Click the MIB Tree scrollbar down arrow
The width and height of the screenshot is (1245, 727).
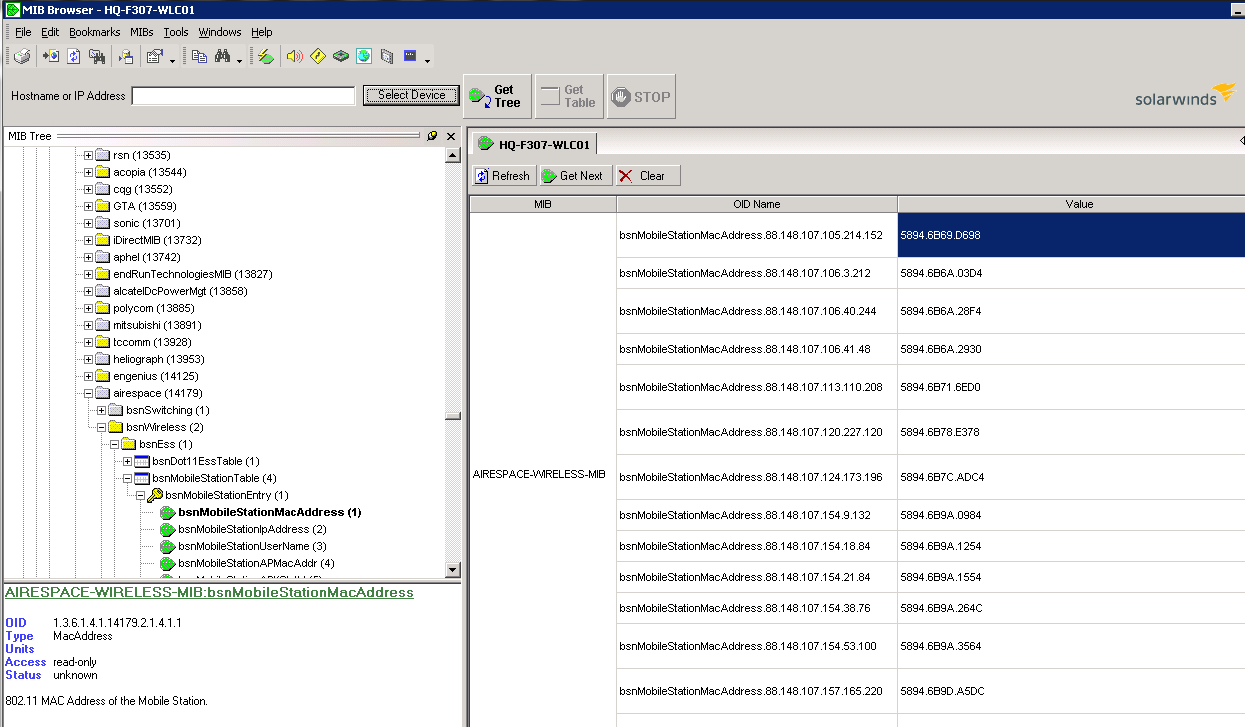tap(453, 570)
